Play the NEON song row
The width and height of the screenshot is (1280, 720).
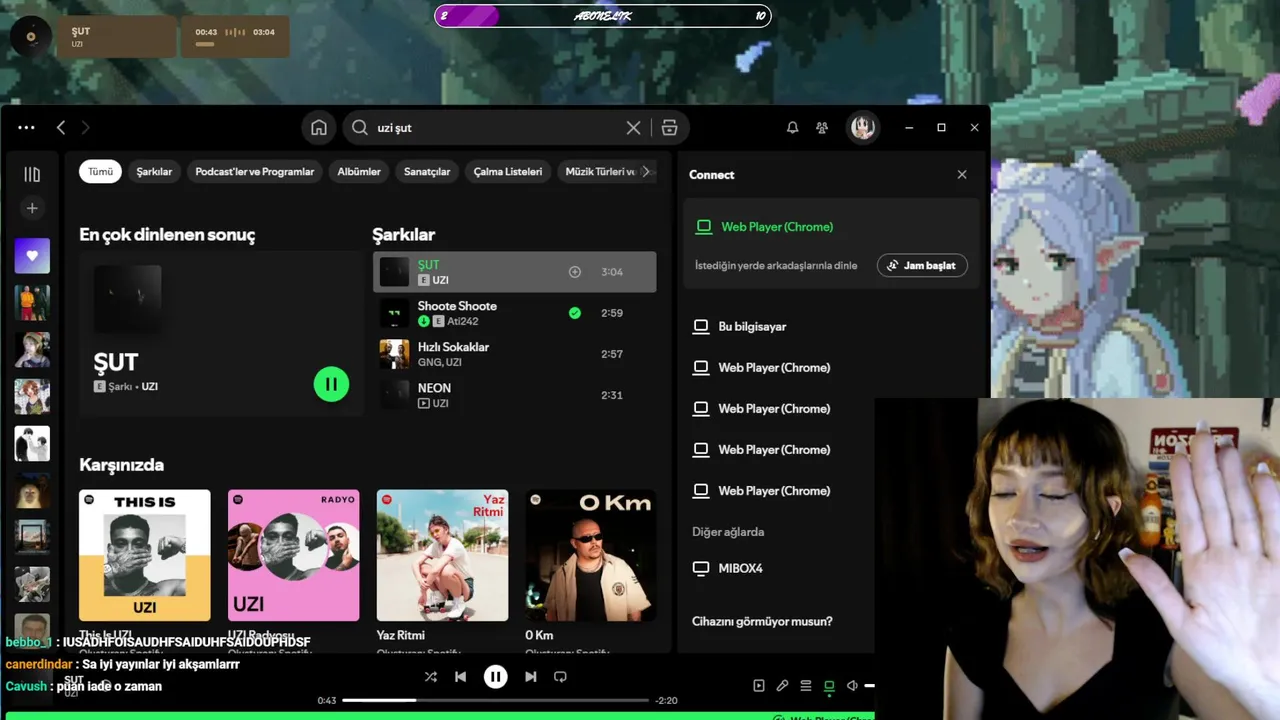click(x=515, y=395)
